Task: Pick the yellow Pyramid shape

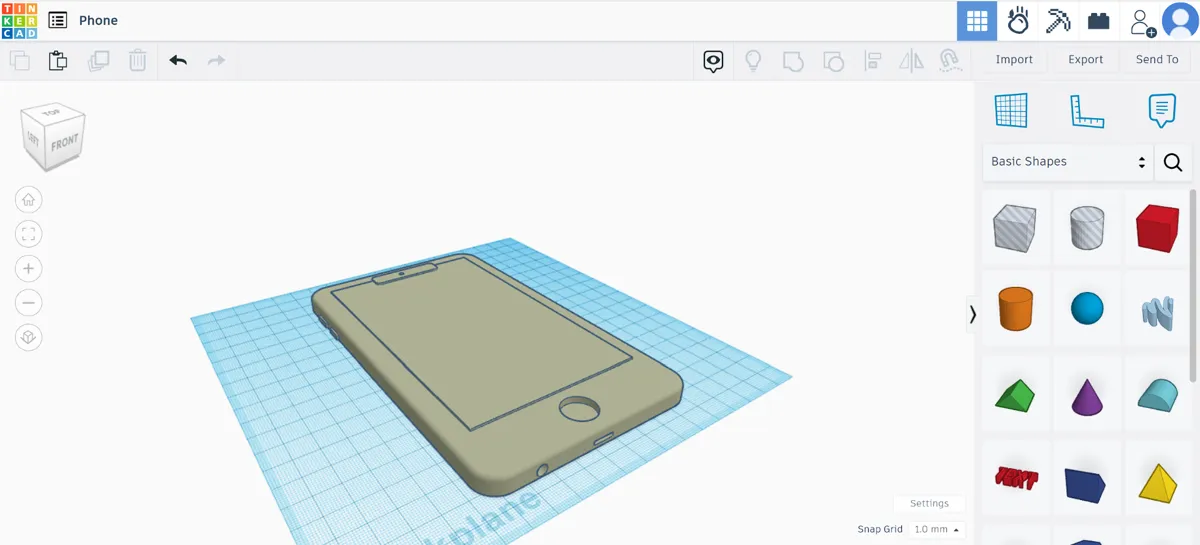Action: [x=1158, y=483]
